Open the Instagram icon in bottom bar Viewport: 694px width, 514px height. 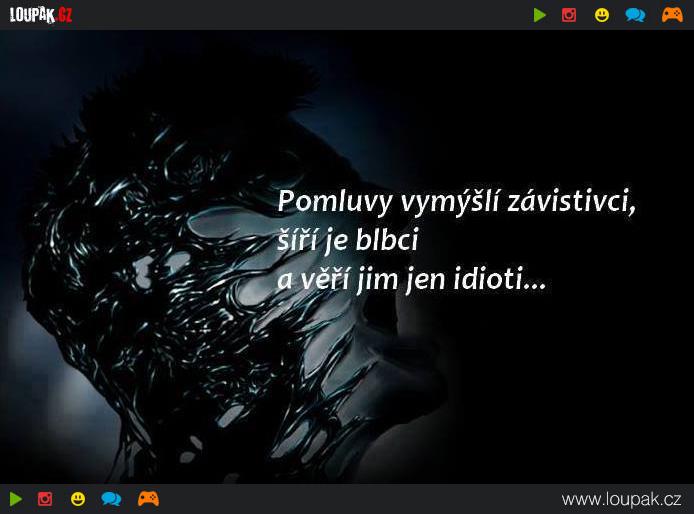(45, 498)
